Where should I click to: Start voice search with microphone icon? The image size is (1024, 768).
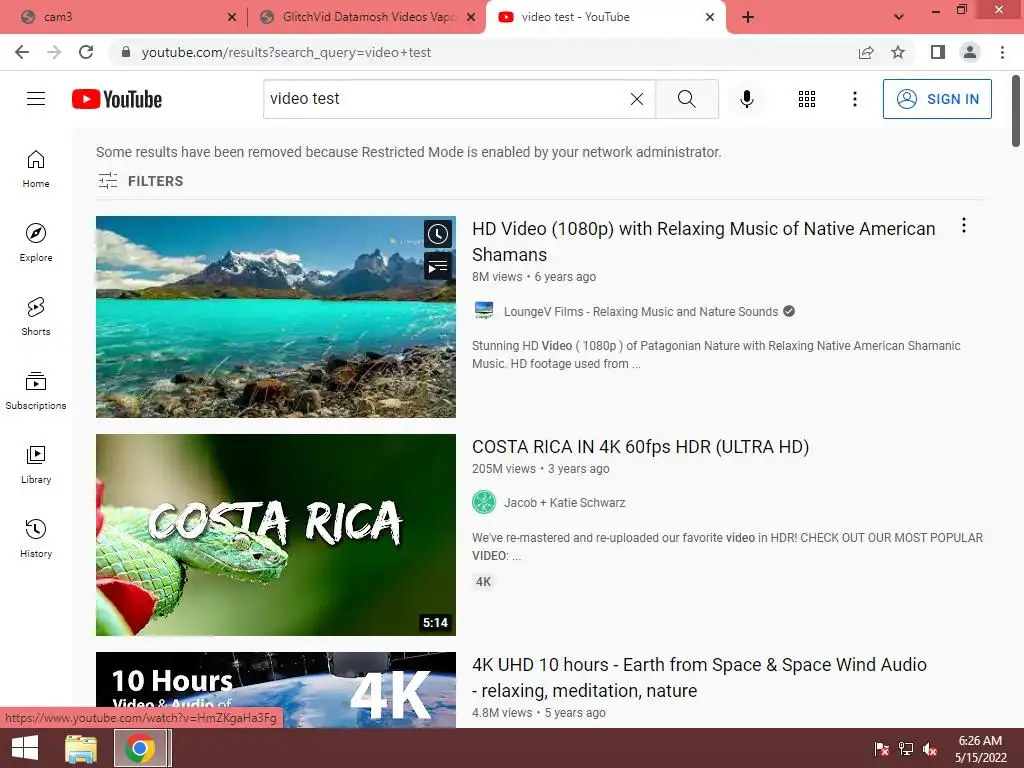pyautogui.click(x=746, y=99)
